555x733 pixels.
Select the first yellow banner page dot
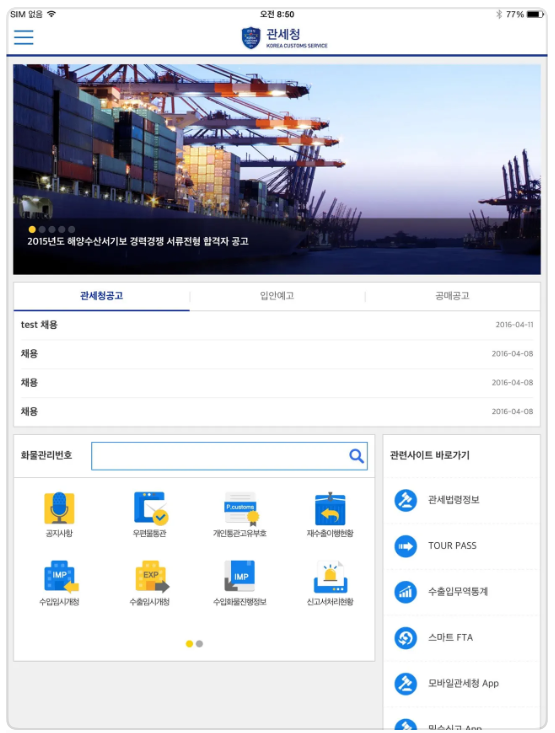(x=32, y=230)
